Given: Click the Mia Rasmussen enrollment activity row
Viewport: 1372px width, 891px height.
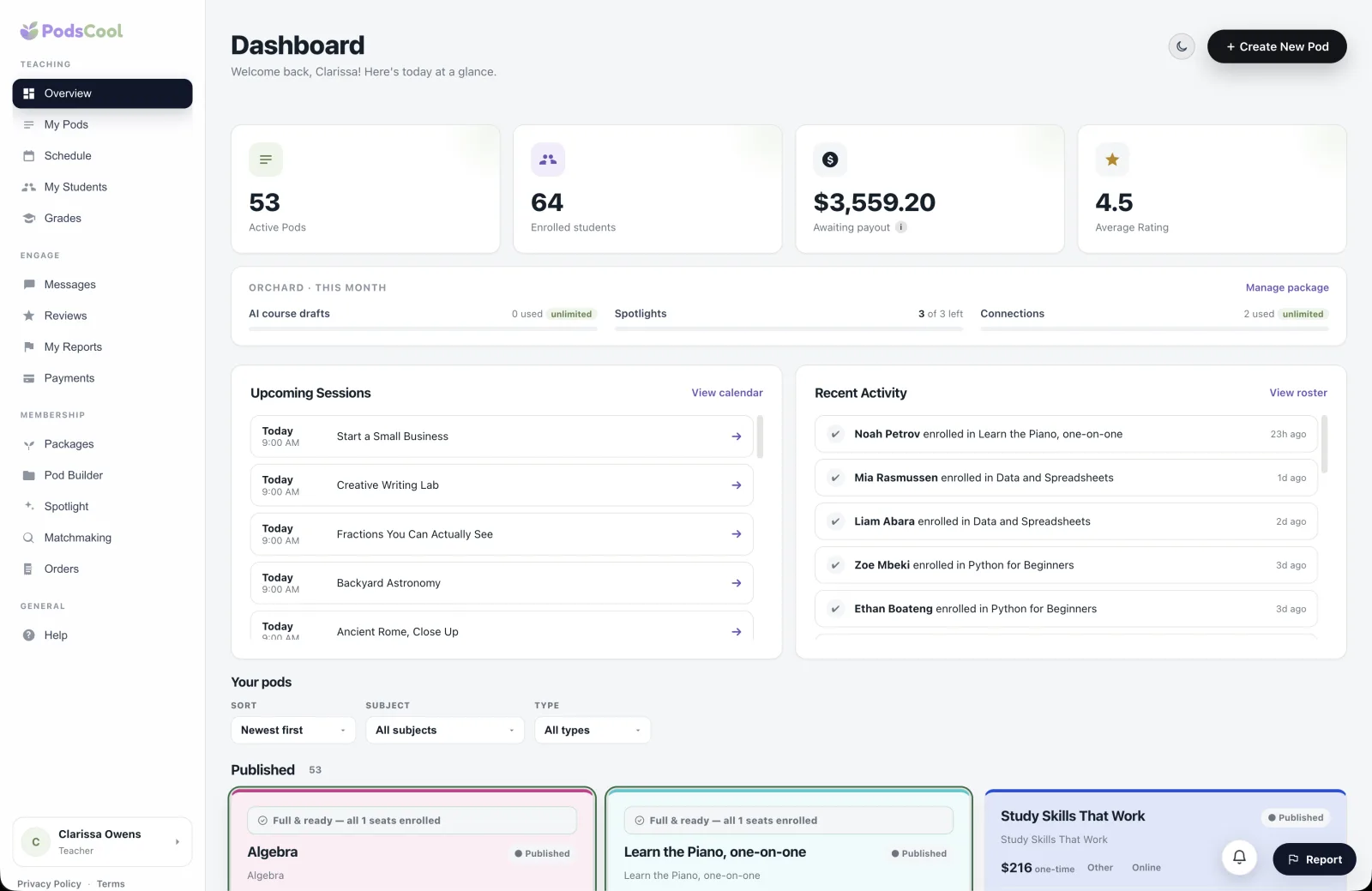Looking at the screenshot, I should (1066, 478).
